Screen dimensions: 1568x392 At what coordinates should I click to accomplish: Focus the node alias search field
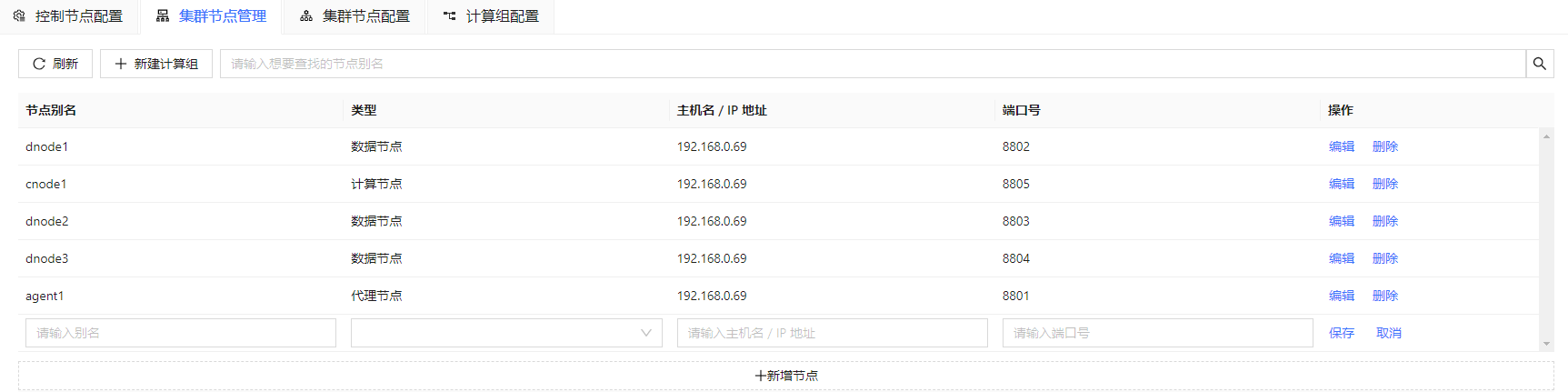(x=872, y=64)
